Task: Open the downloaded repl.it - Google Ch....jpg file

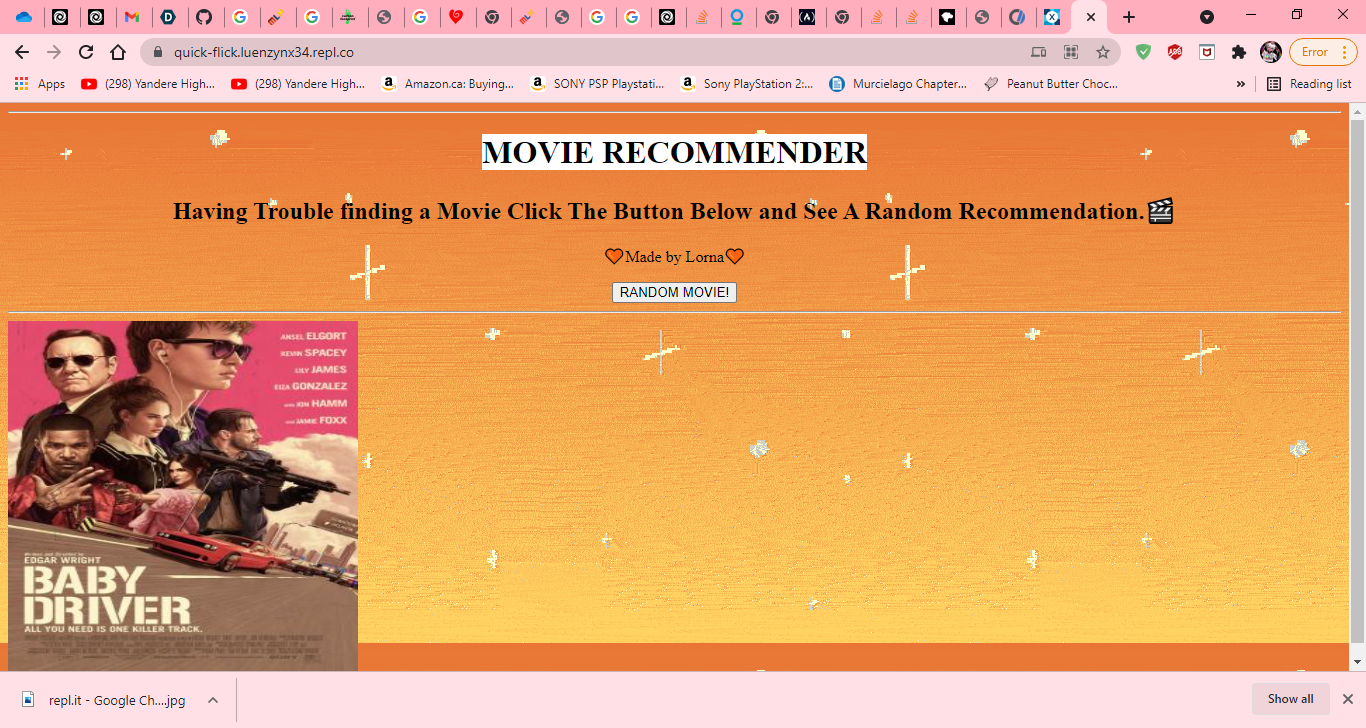Action: point(106,700)
